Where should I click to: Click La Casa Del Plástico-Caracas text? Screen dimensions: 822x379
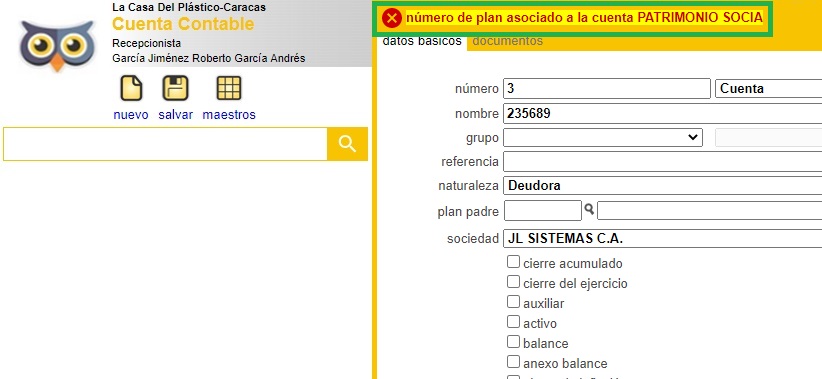click(189, 7)
